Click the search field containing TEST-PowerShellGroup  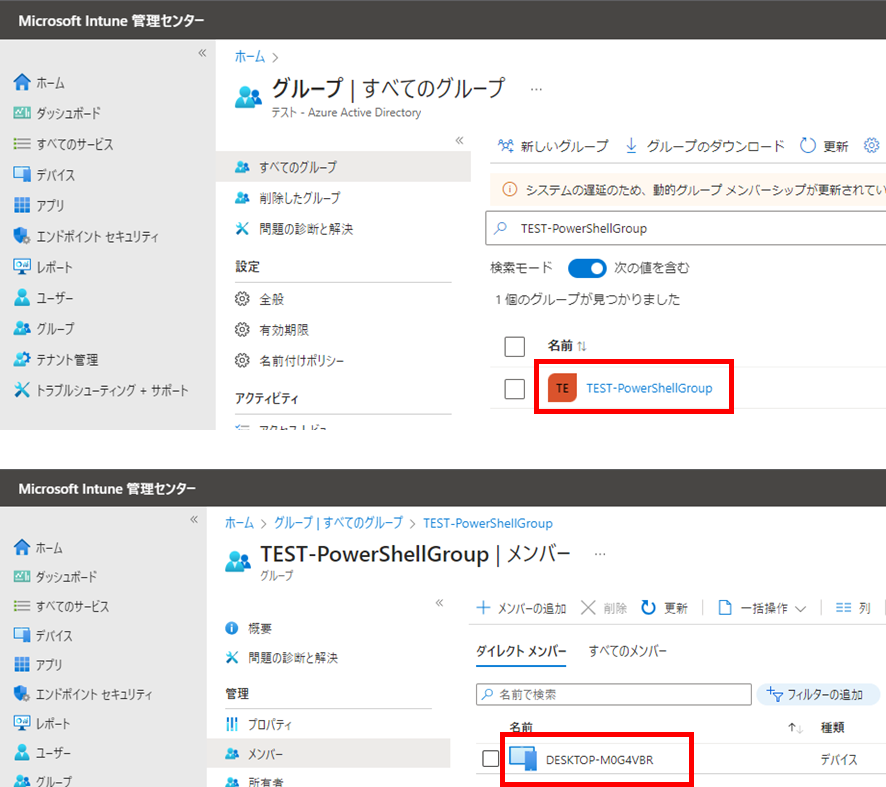point(685,228)
